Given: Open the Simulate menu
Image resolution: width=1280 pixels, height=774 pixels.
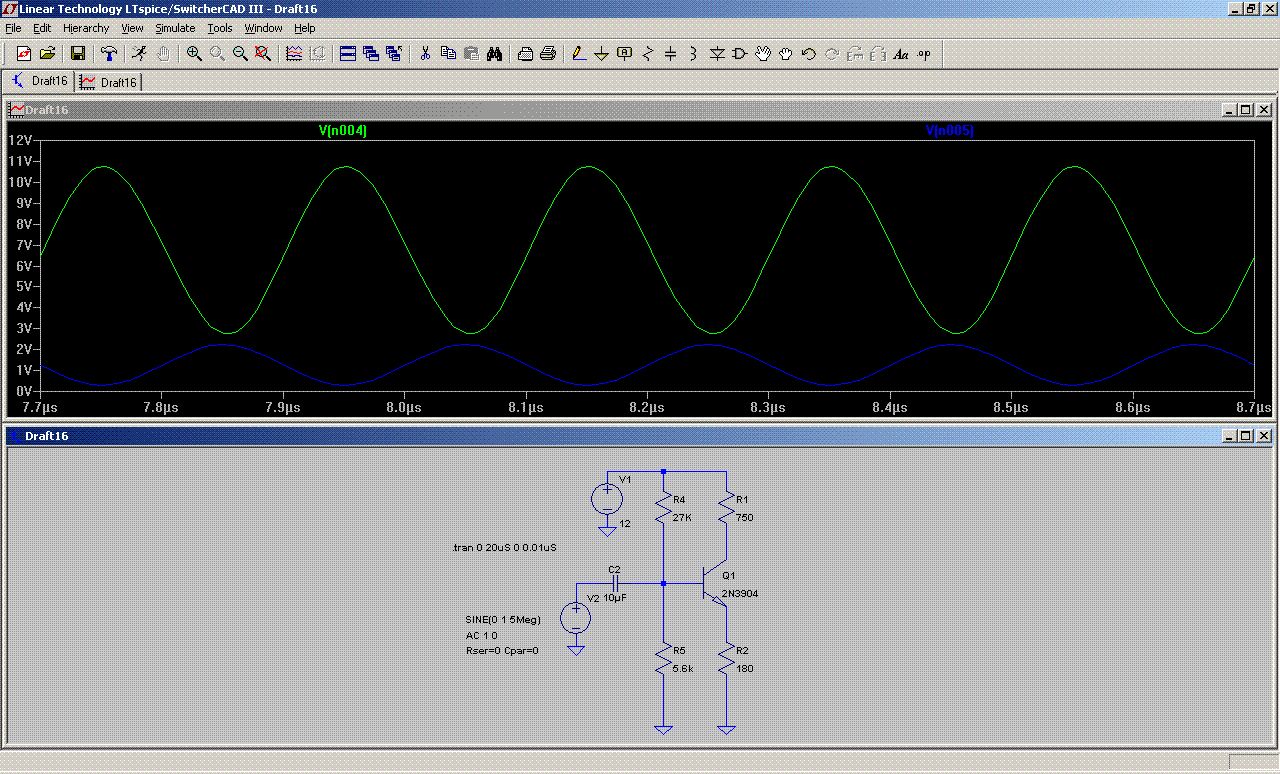Looking at the screenshot, I should pos(175,28).
